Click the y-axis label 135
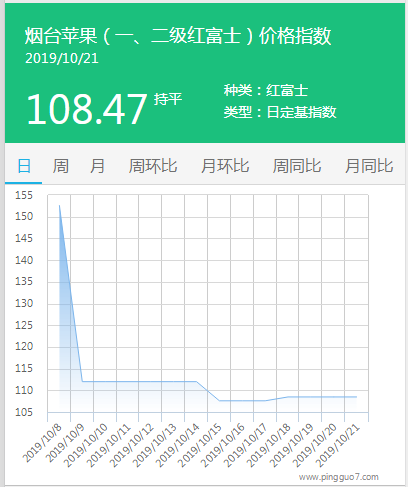 tap(24, 281)
